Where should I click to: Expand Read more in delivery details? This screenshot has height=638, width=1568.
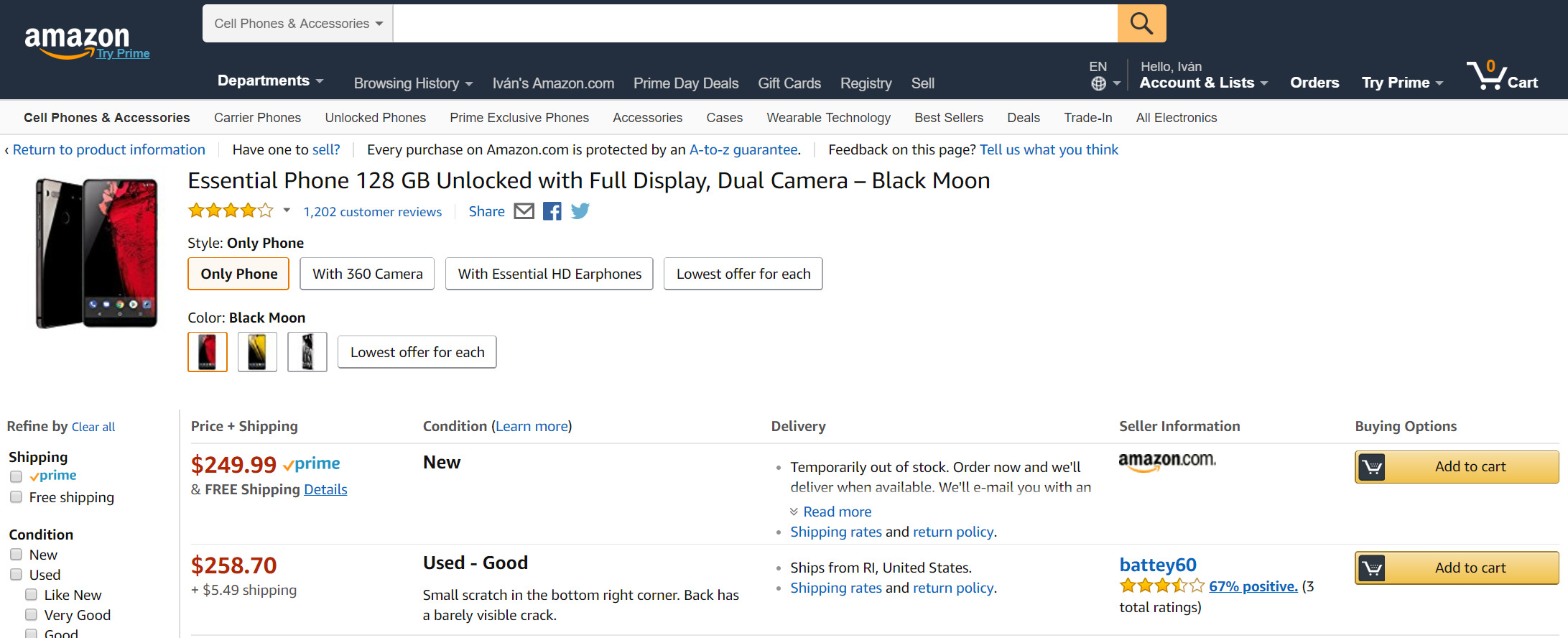[x=837, y=512]
